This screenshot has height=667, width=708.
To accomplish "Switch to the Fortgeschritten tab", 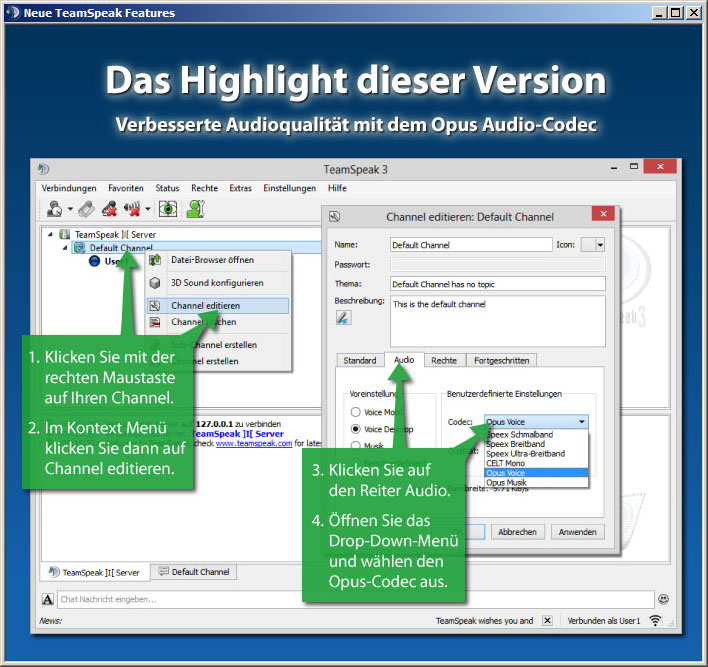I will (x=501, y=360).
